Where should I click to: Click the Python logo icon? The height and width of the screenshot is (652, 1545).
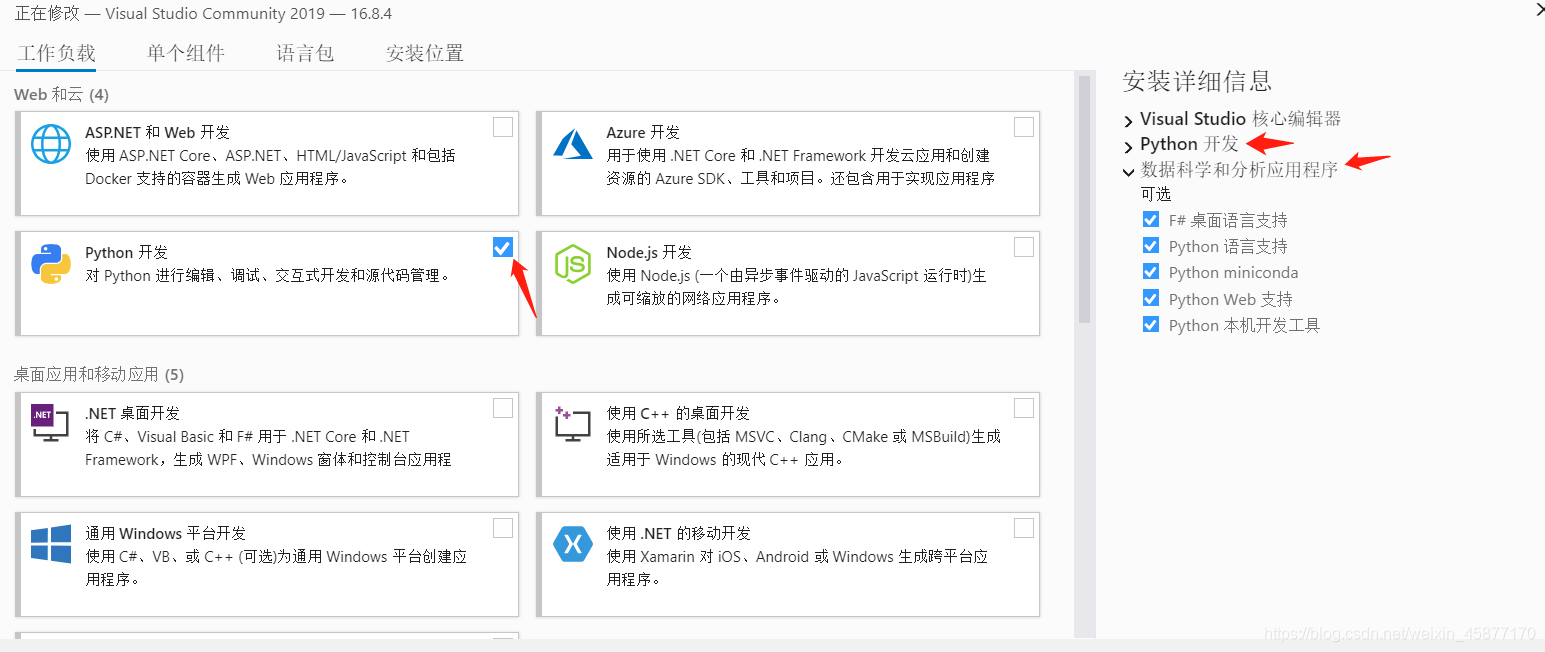[x=51, y=264]
